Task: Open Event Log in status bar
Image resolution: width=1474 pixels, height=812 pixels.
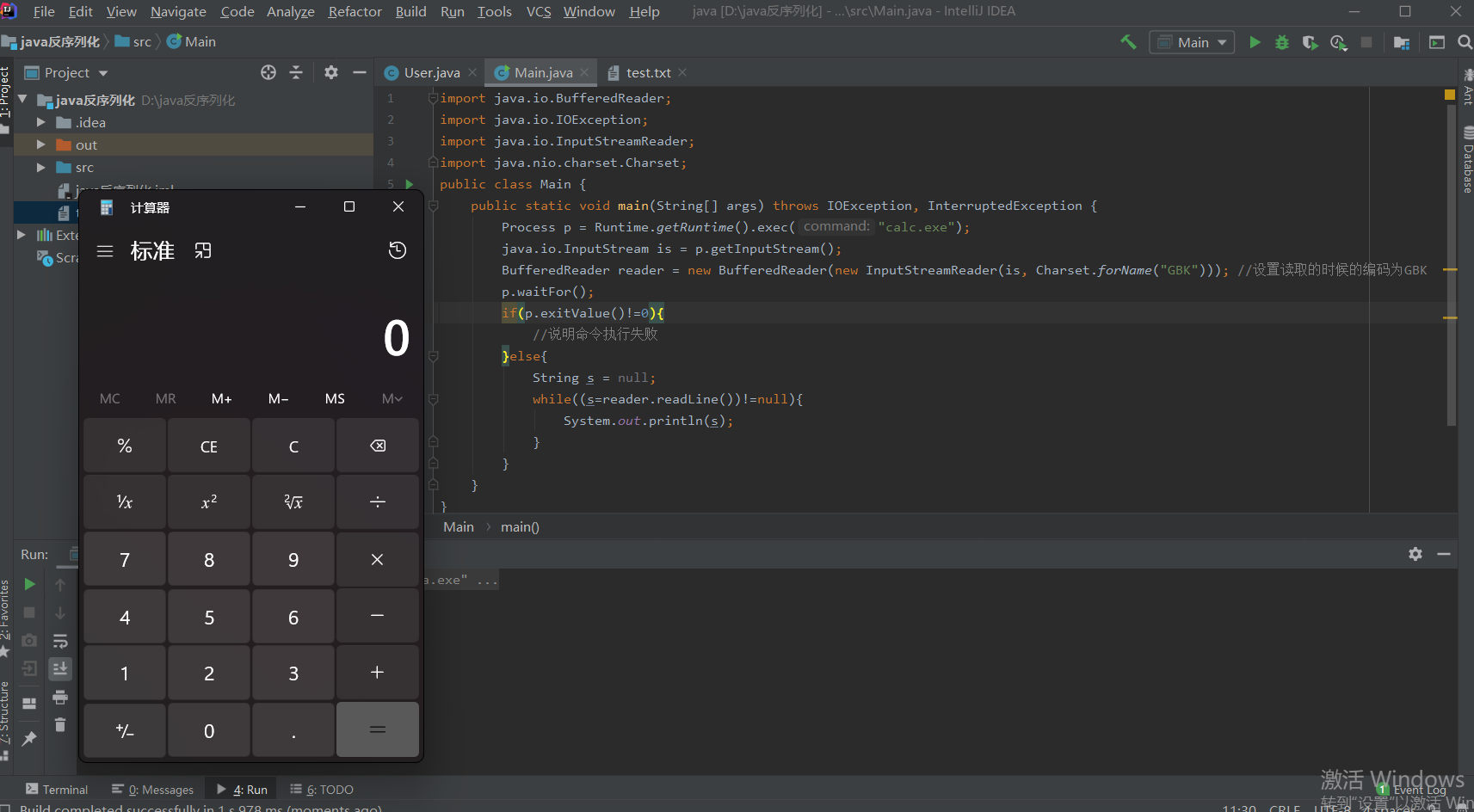Action: point(1411,790)
